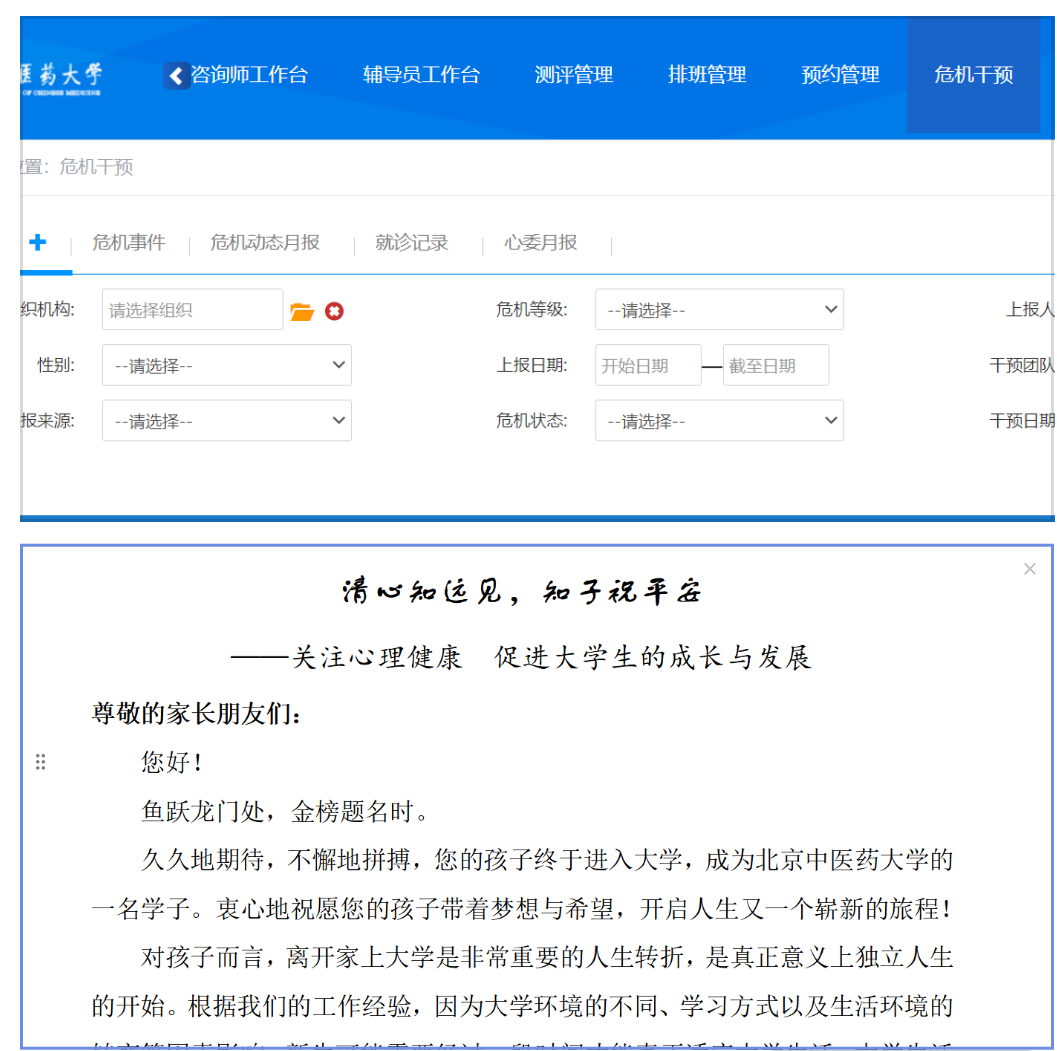Expand the 危机等级 dropdown
This screenshot has width=1057, height=1051.
point(719,310)
